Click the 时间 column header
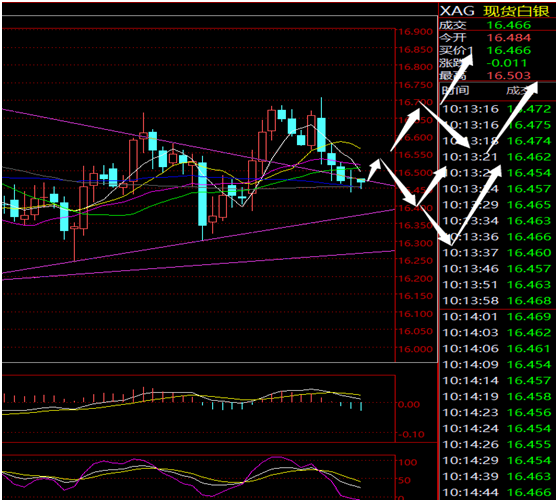 tap(455, 90)
